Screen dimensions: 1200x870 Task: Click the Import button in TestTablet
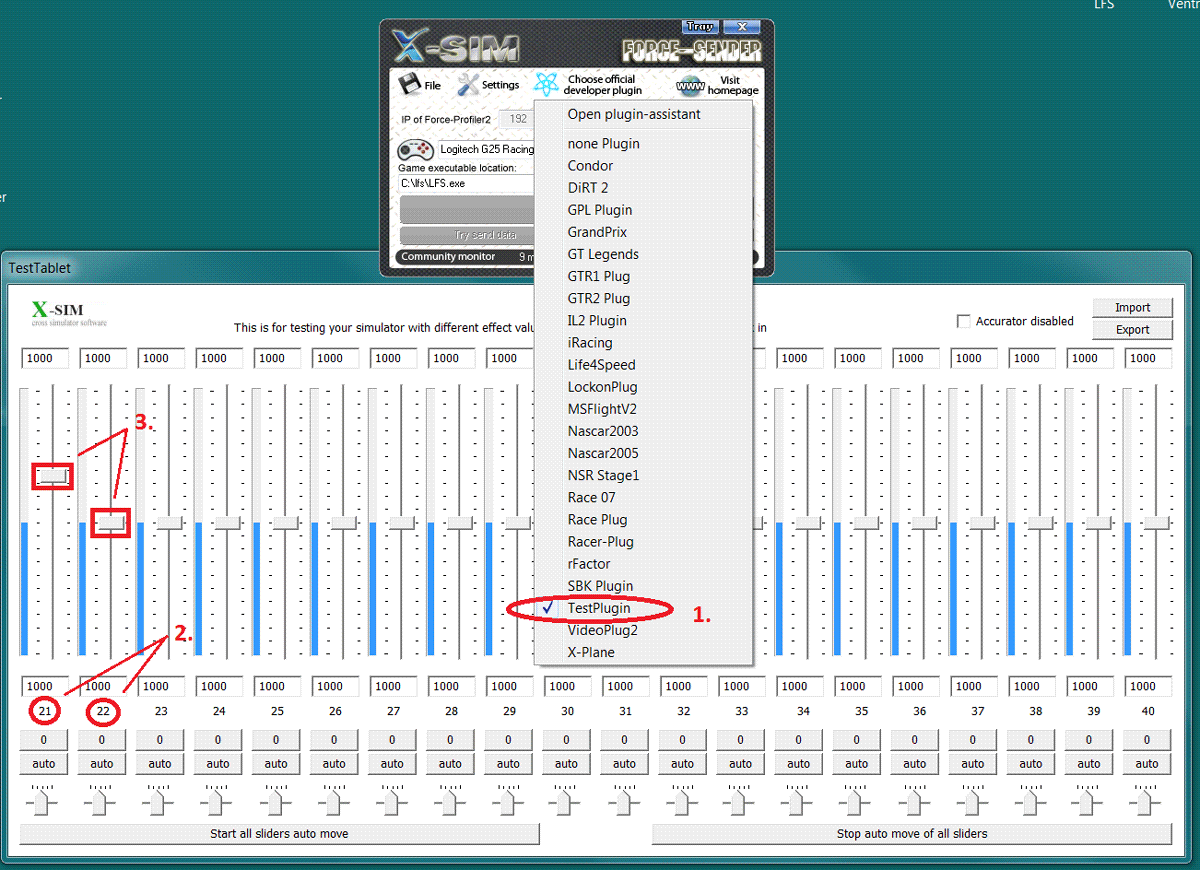(x=1132, y=308)
